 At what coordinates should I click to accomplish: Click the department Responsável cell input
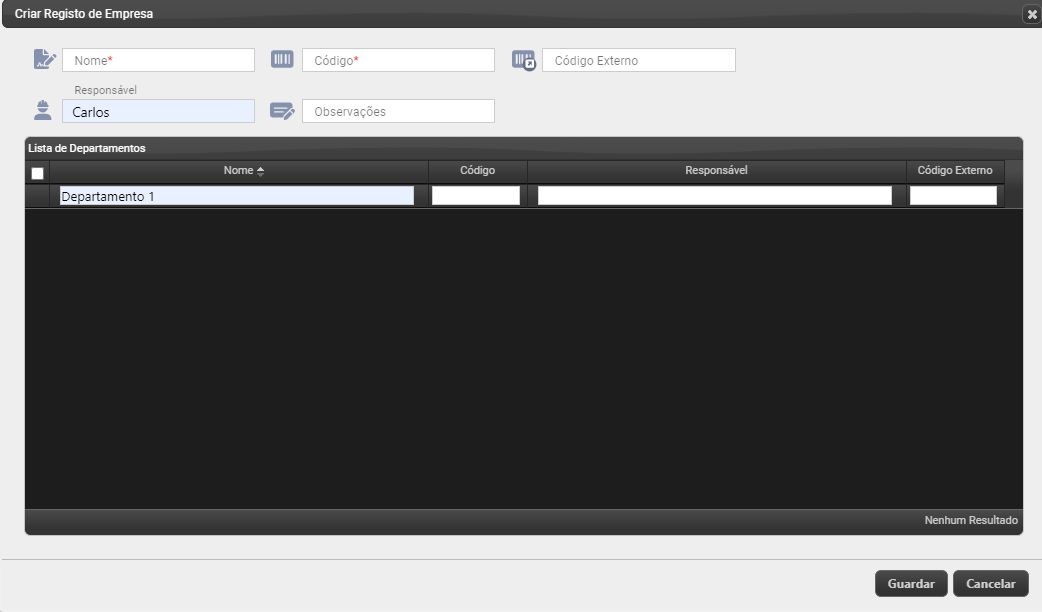714,196
